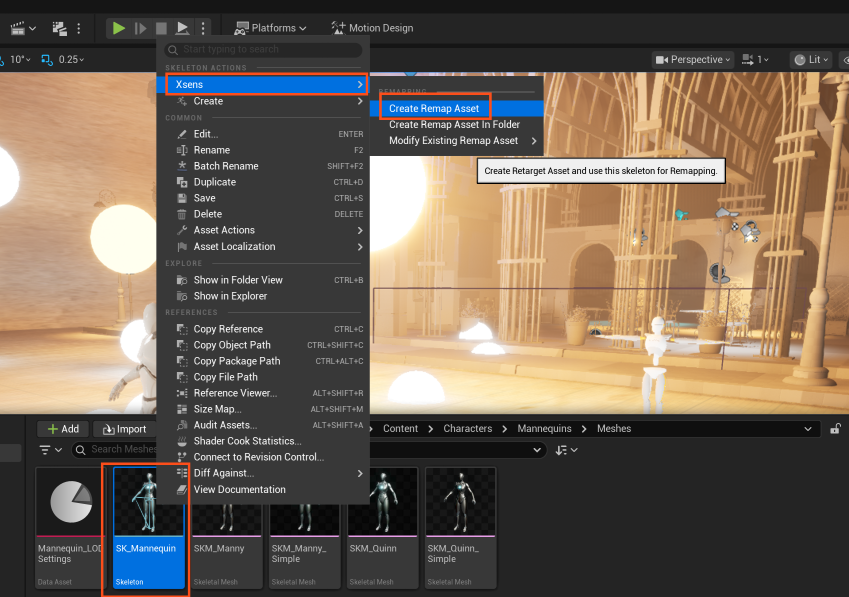Click Save in the context menu
The width and height of the screenshot is (849, 597).
tap(263, 198)
